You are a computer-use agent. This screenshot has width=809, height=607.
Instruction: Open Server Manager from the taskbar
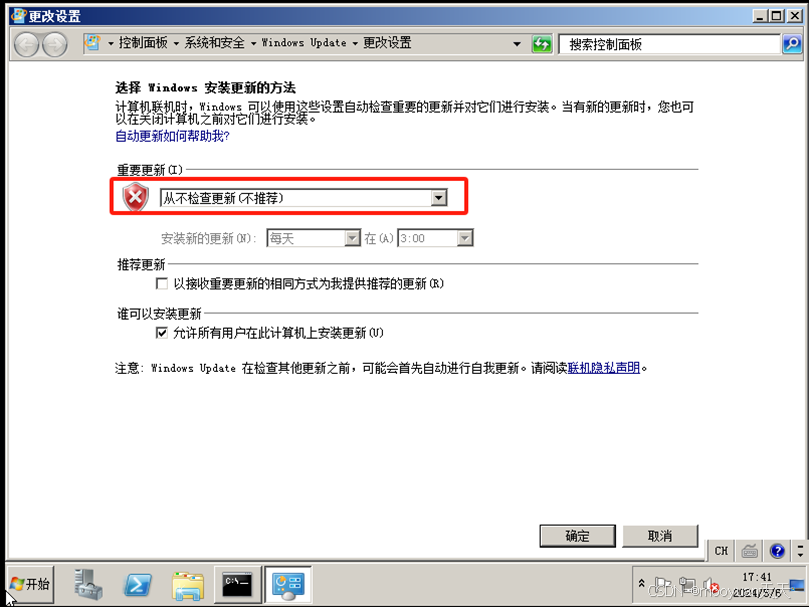[88, 584]
